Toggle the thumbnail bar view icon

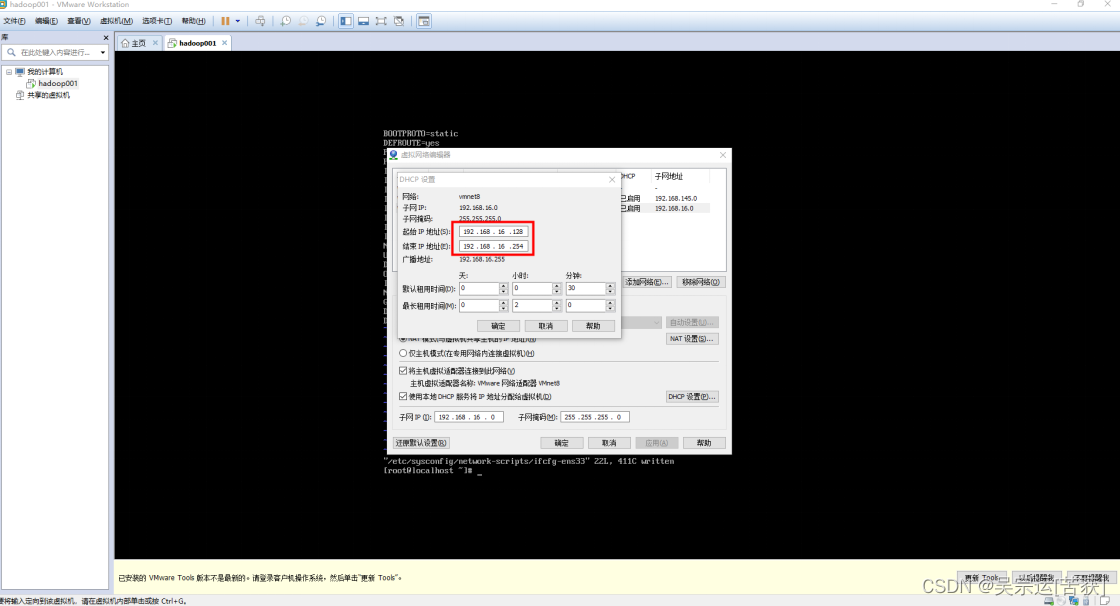[x=364, y=21]
